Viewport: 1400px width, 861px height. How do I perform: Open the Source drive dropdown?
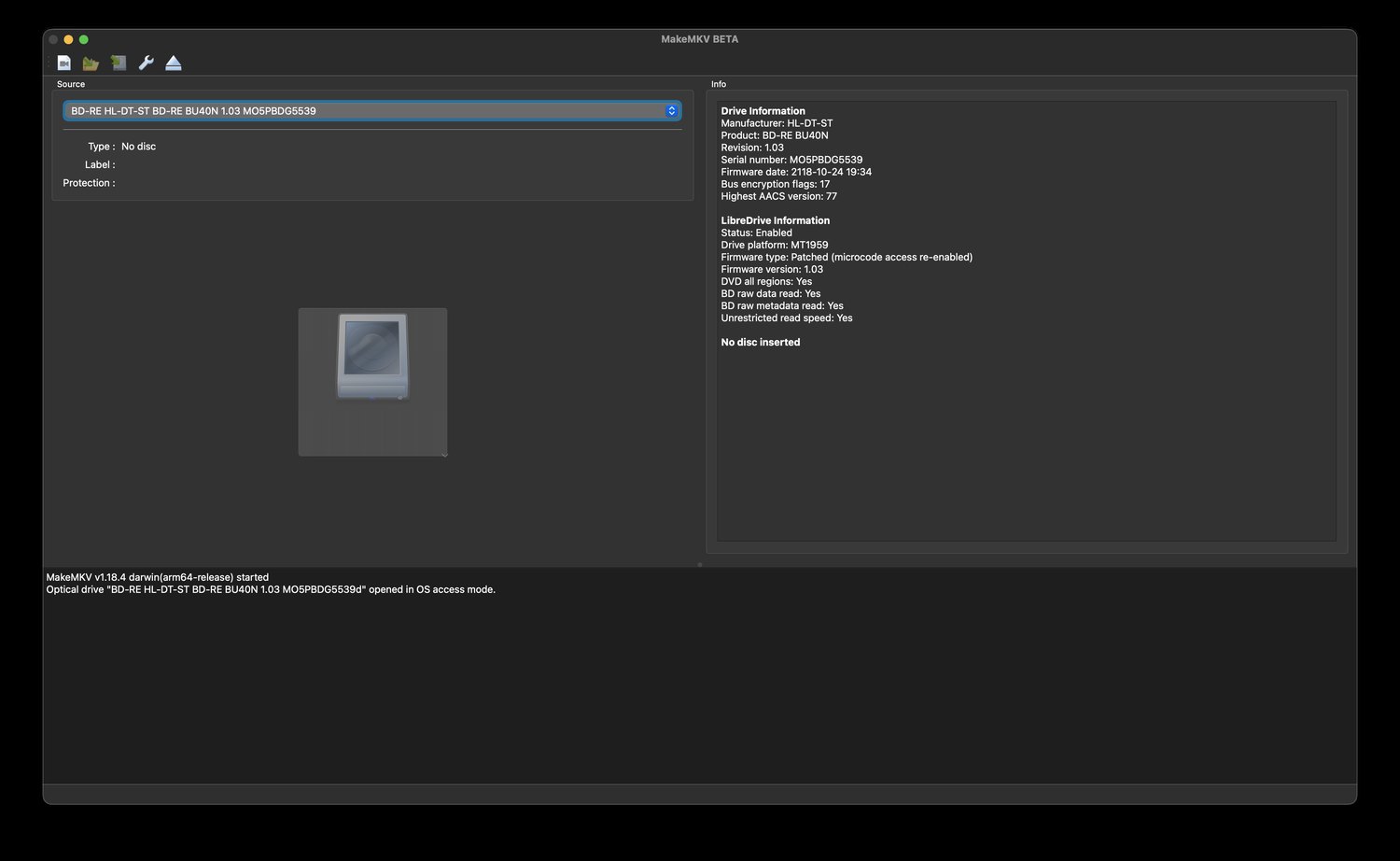pyautogui.click(x=371, y=111)
